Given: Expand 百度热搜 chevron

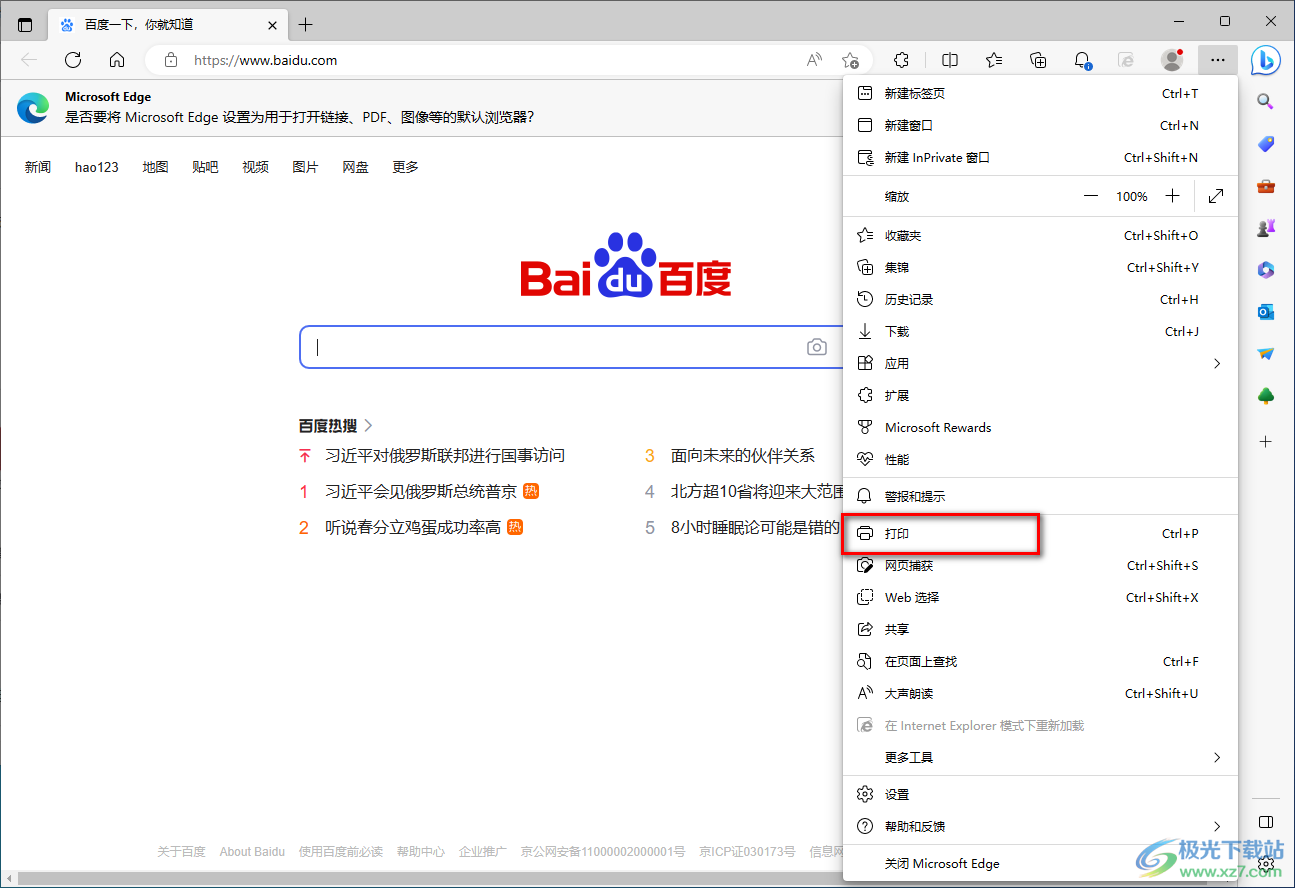Looking at the screenshot, I should click(368, 425).
